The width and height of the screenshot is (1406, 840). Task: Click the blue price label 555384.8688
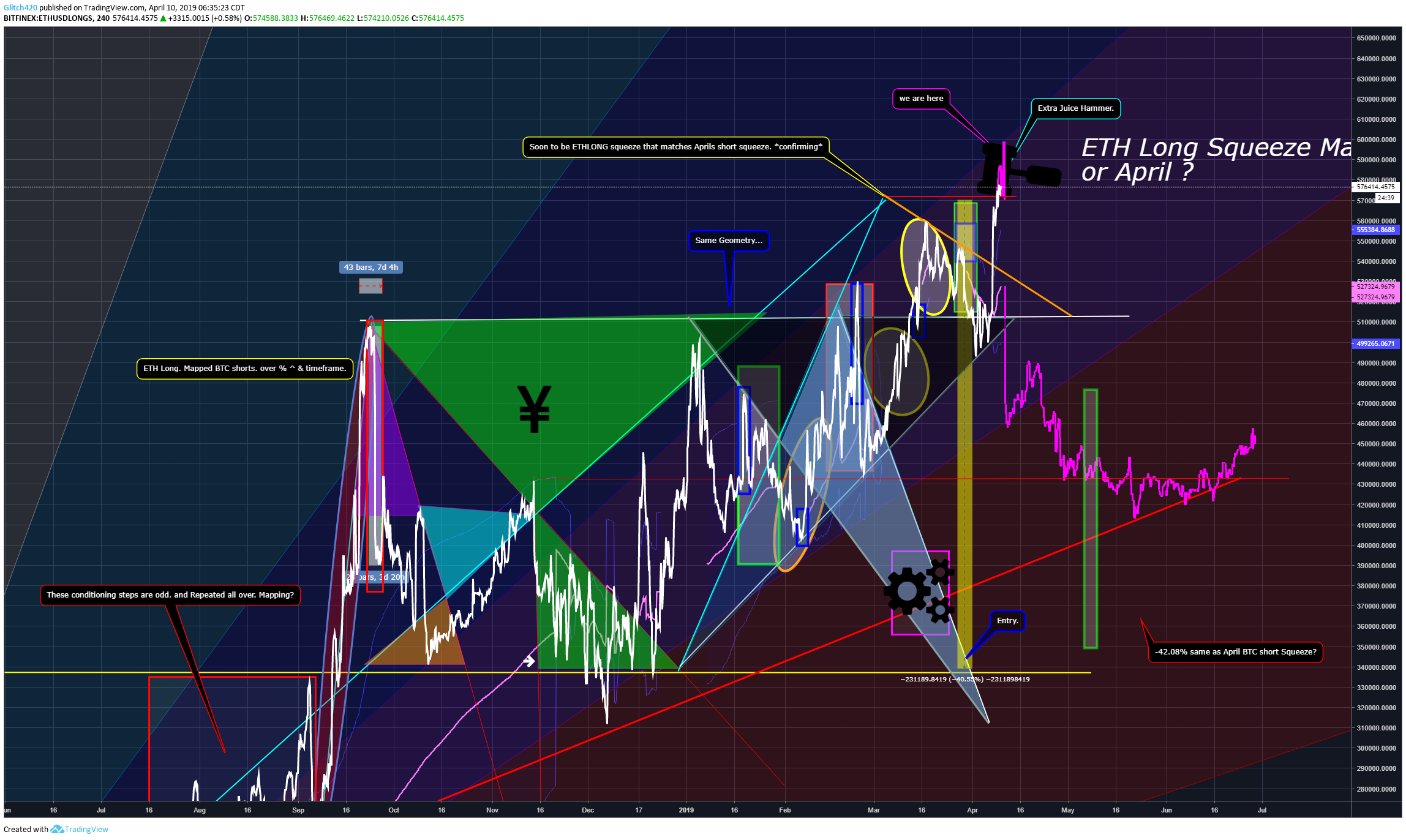1375,230
